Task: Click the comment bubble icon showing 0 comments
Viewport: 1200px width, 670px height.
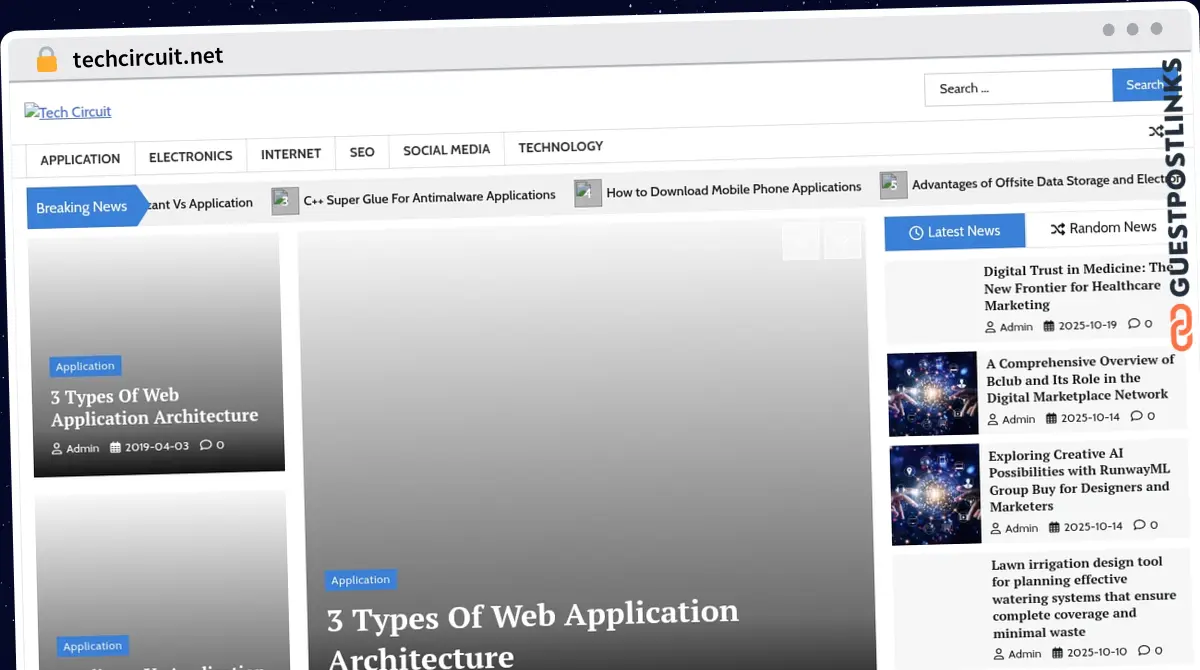Action: 206,445
